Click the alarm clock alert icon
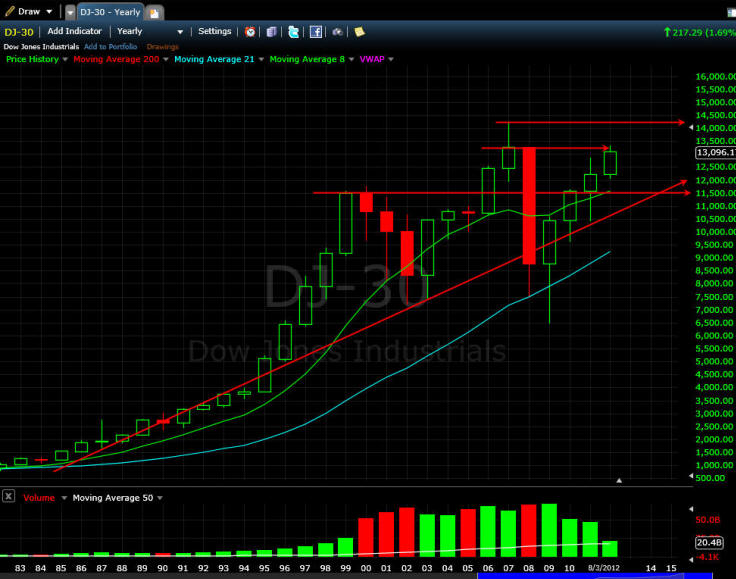This screenshot has height=579, width=736. (250, 32)
